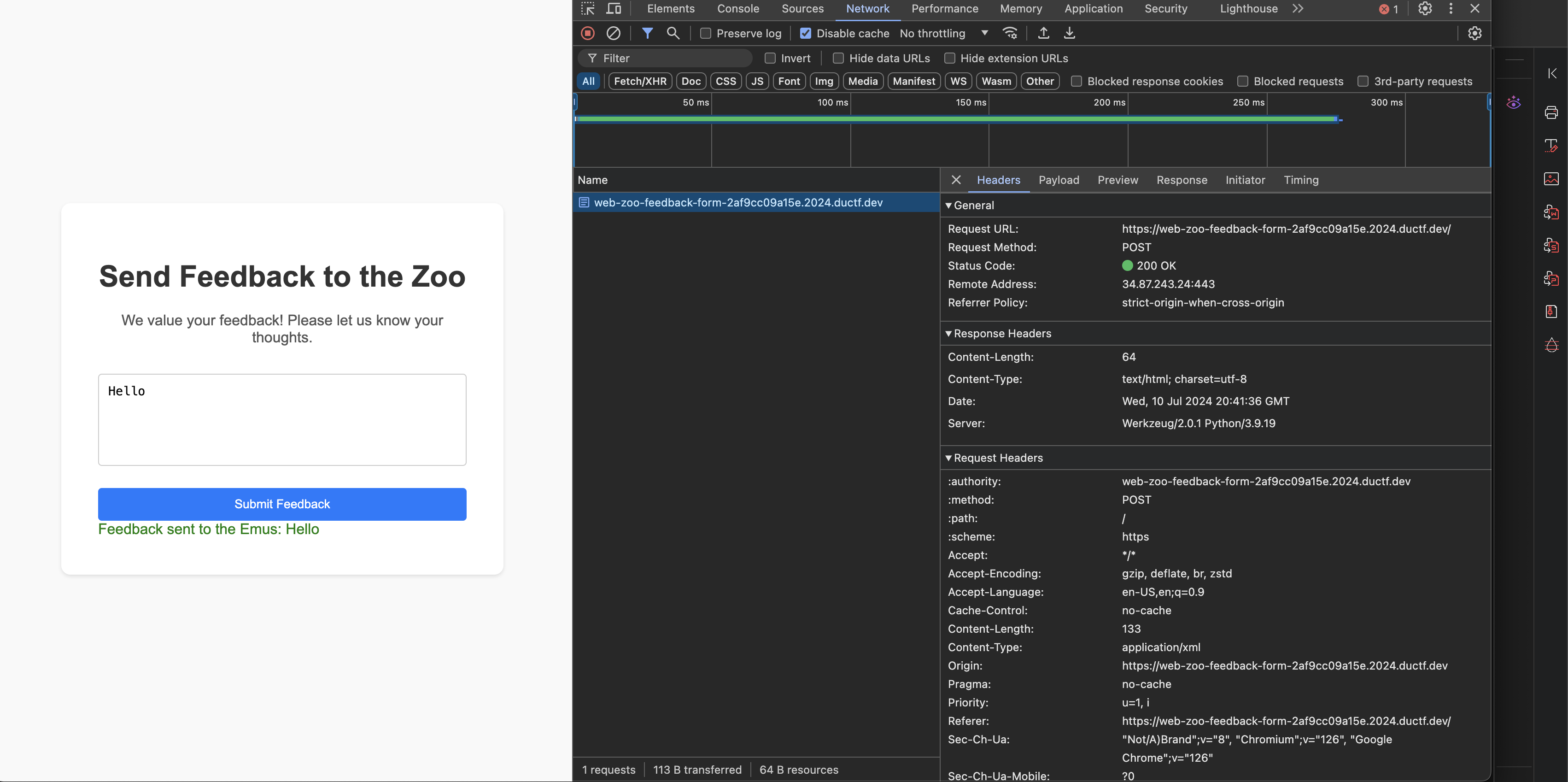Open the Sources tab
This screenshot has width=1568, height=782.
802,9
